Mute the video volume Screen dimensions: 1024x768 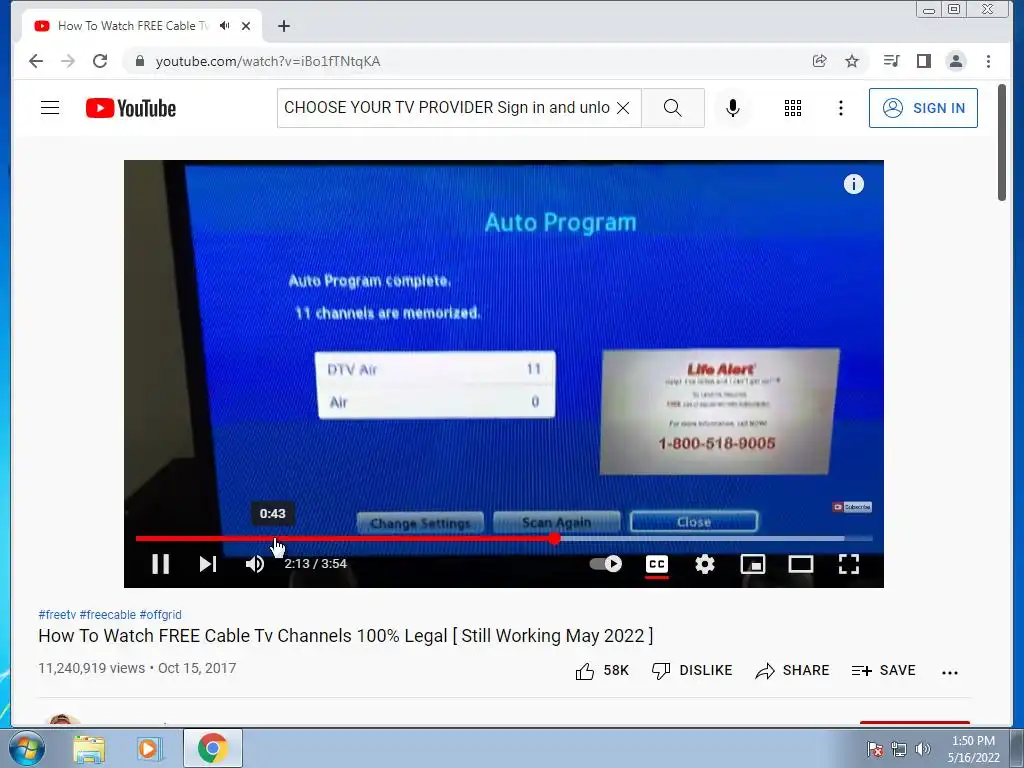(255, 564)
